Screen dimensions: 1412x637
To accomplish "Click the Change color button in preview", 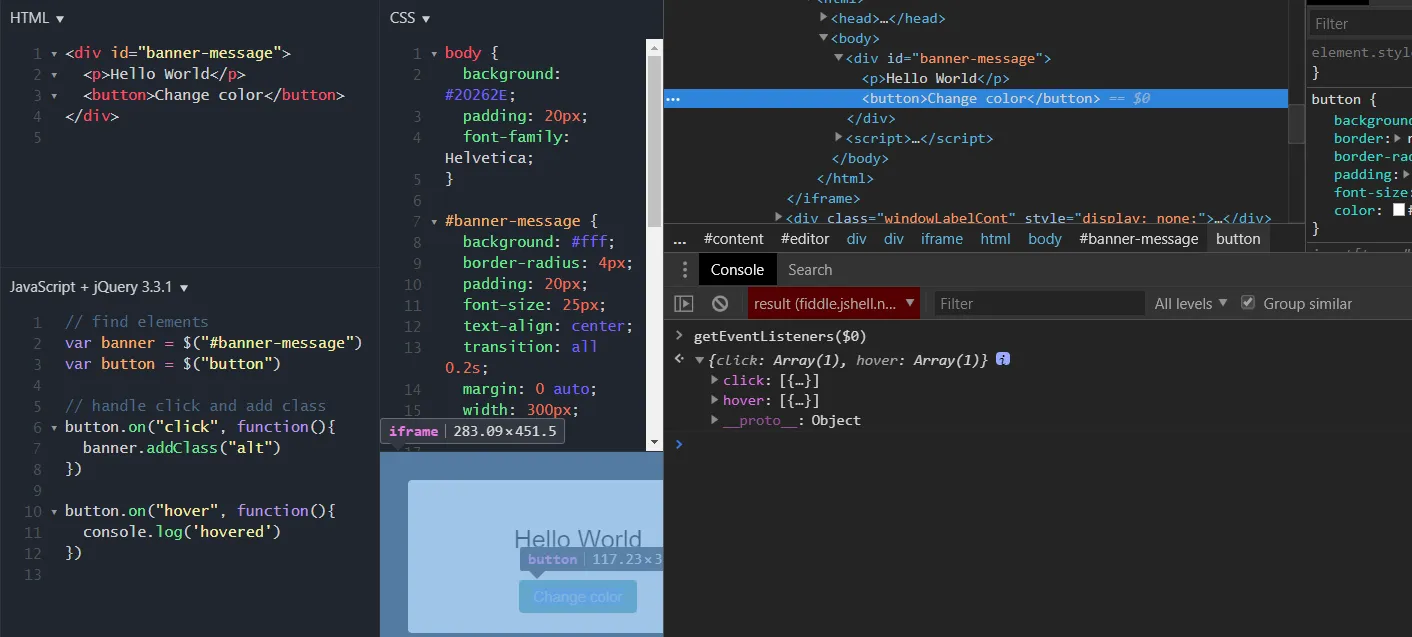I will click(578, 597).
